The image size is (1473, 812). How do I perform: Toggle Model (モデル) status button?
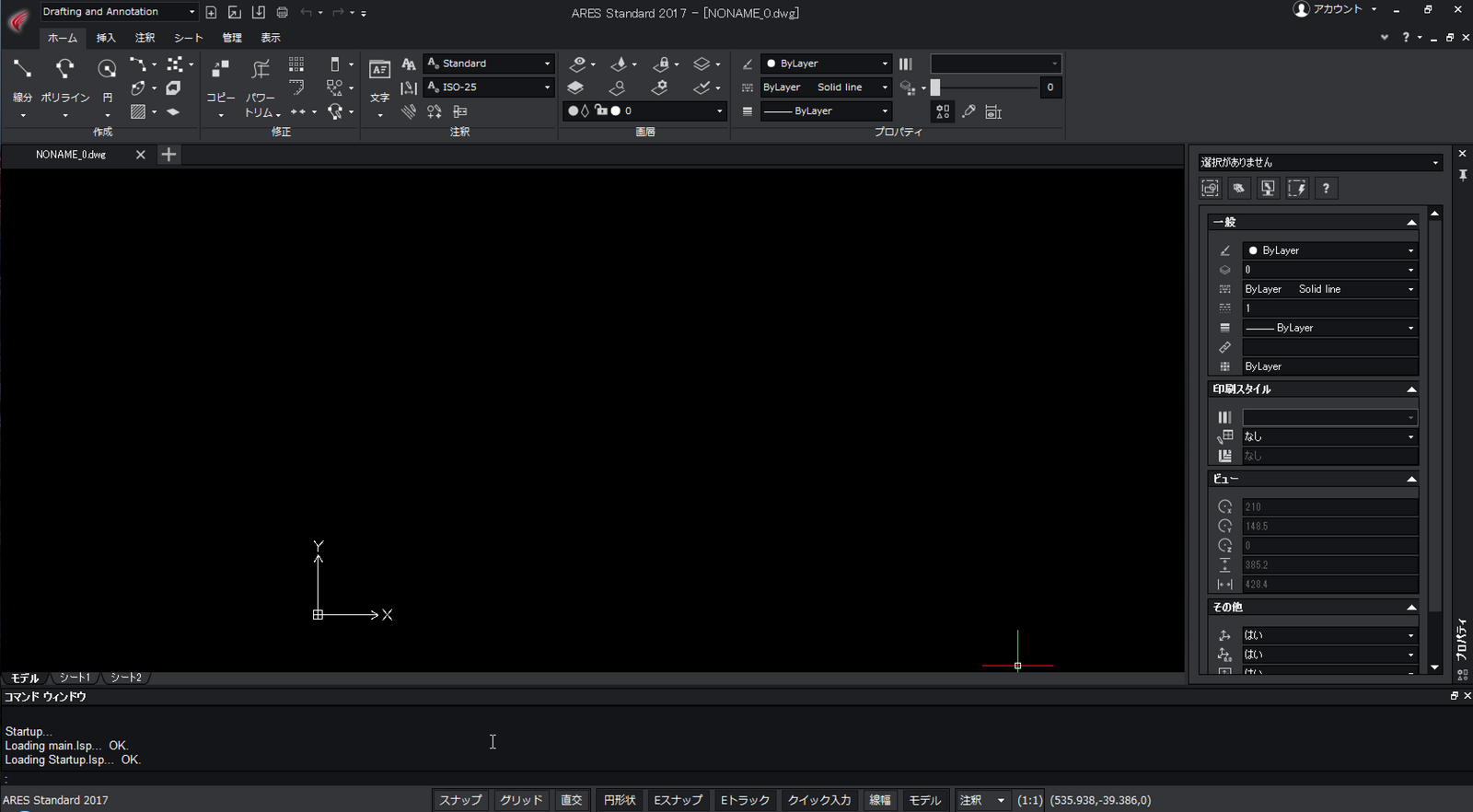[x=925, y=800]
